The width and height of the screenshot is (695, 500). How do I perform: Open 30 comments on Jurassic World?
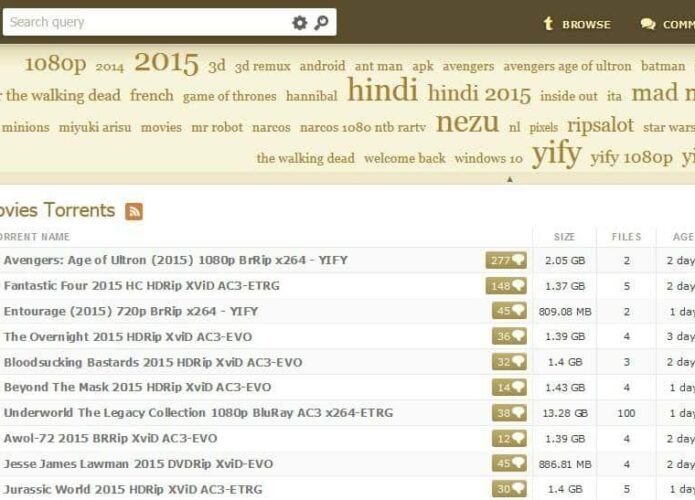(509, 489)
